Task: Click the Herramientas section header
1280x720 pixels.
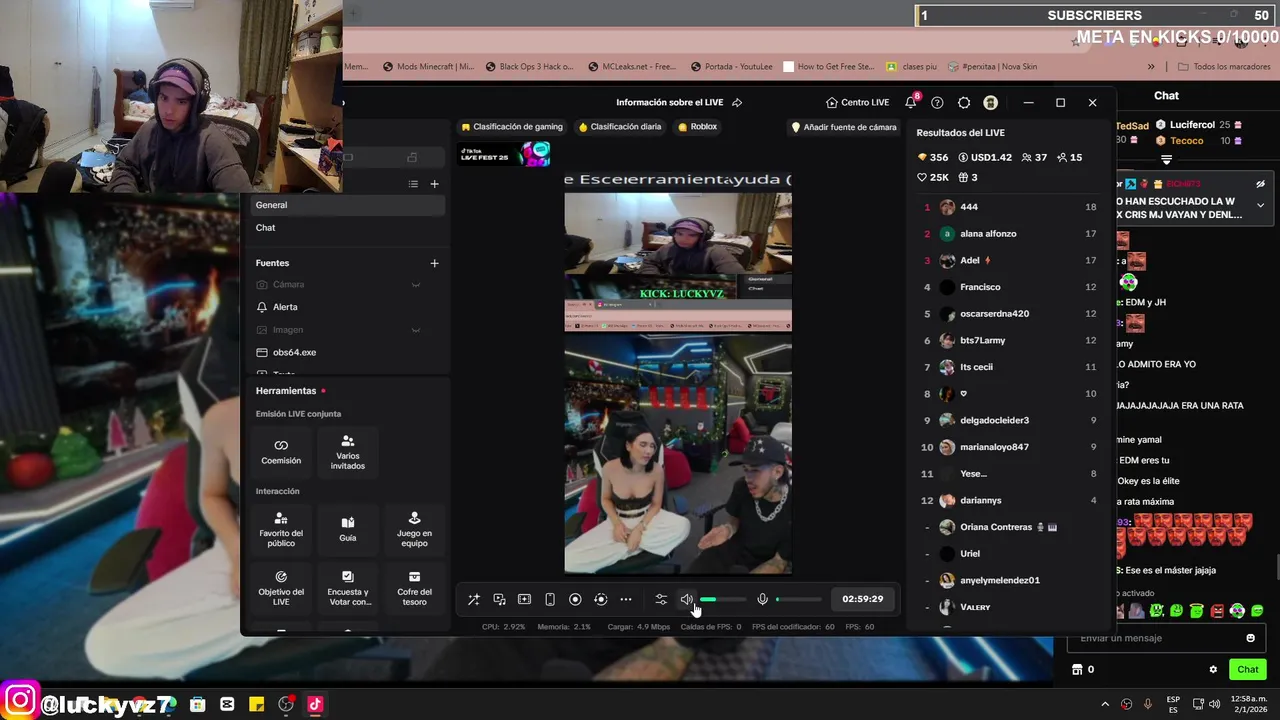Action: point(286,391)
